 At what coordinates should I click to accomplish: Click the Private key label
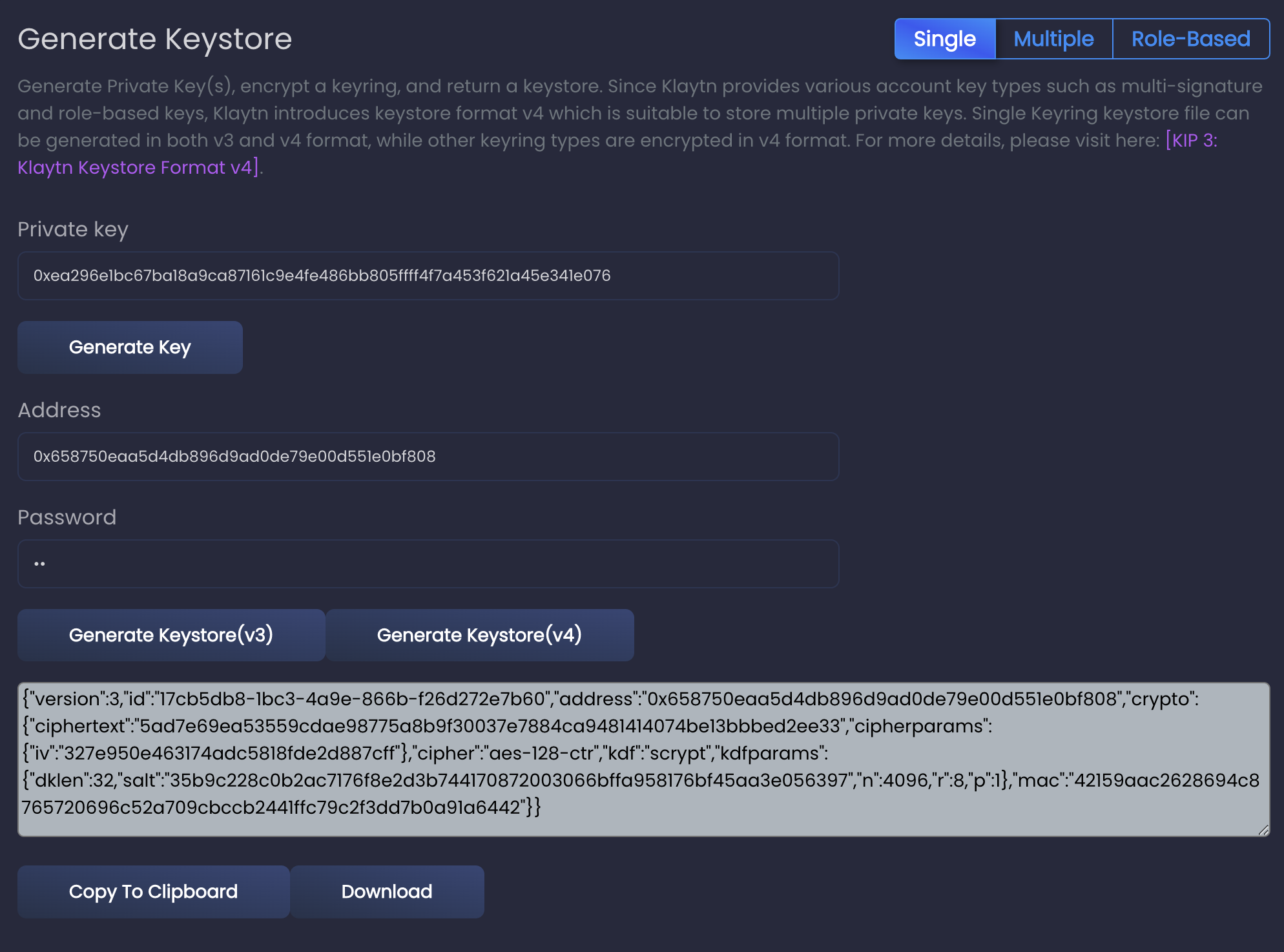(x=73, y=229)
